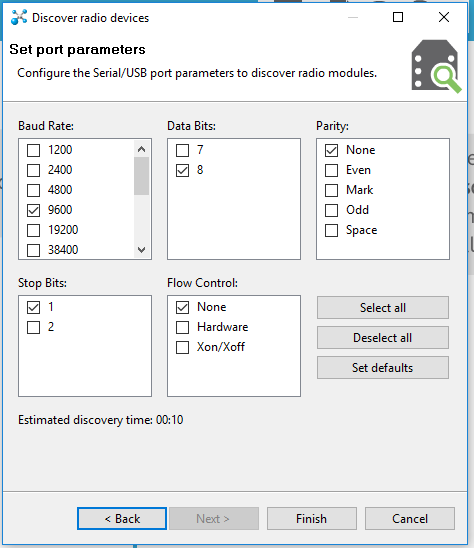Enable Xon/Xoff flow control checkbox
The image size is (474, 548).
[182, 347]
